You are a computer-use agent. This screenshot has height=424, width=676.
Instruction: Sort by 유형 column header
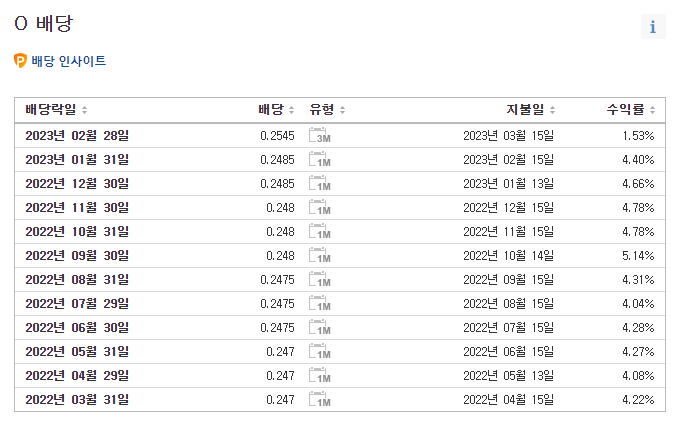click(x=327, y=110)
